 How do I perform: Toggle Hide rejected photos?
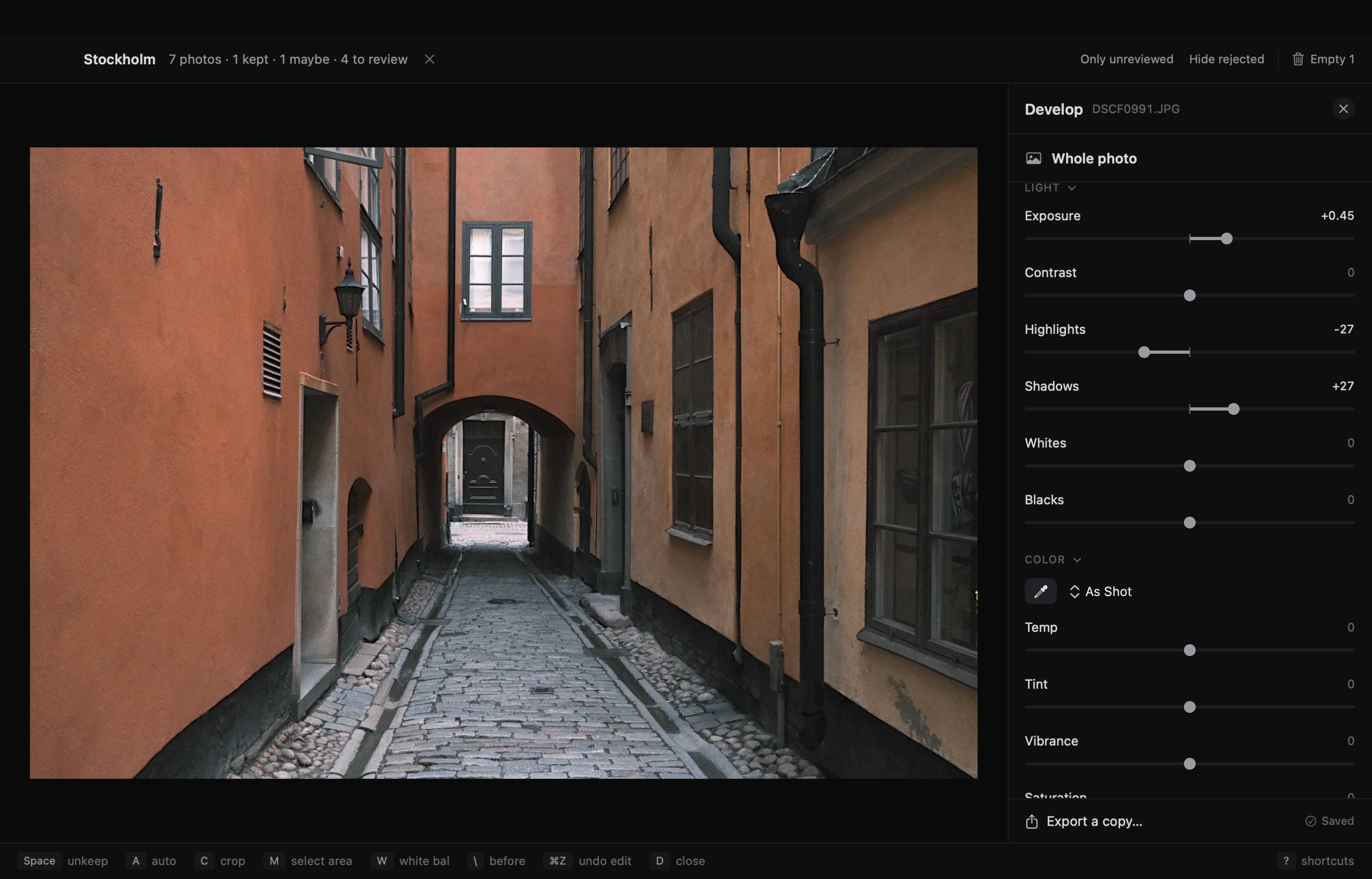[1226, 59]
